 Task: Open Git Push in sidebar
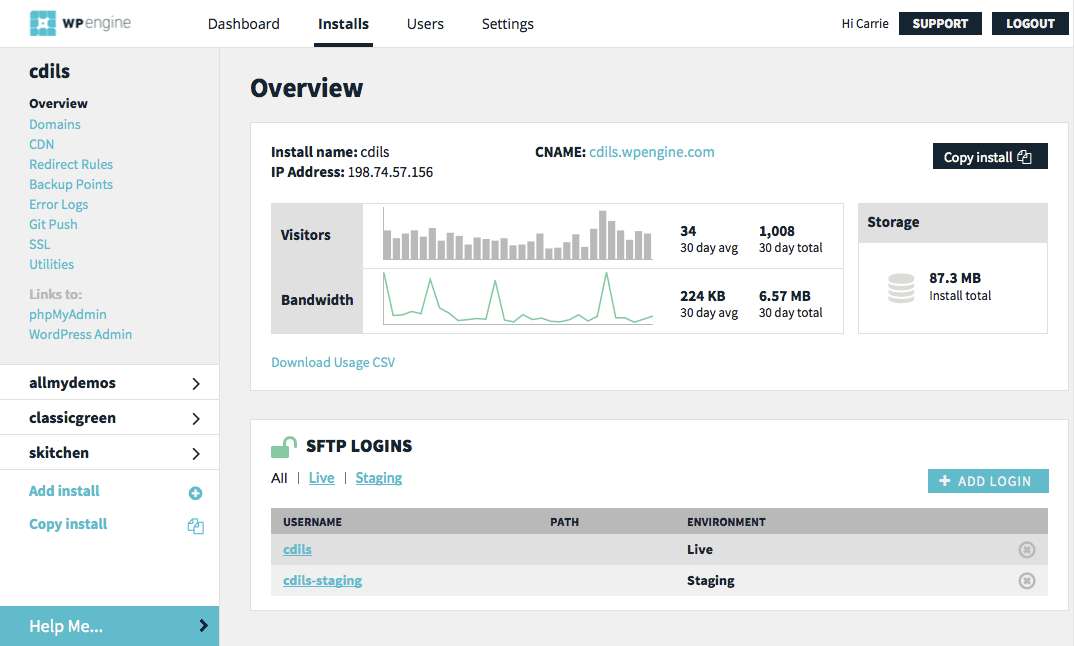click(x=53, y=224)
